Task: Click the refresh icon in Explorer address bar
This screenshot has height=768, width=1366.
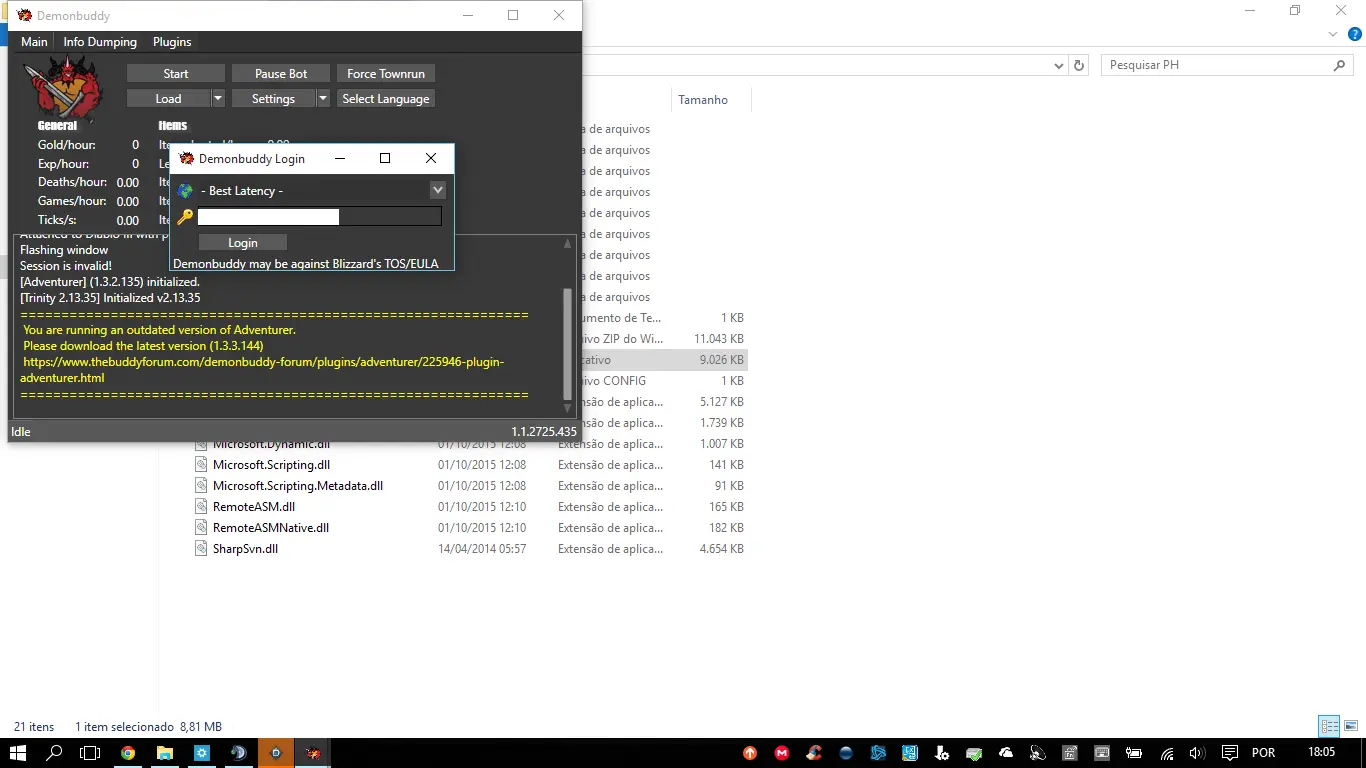Action: (1079, 65)
